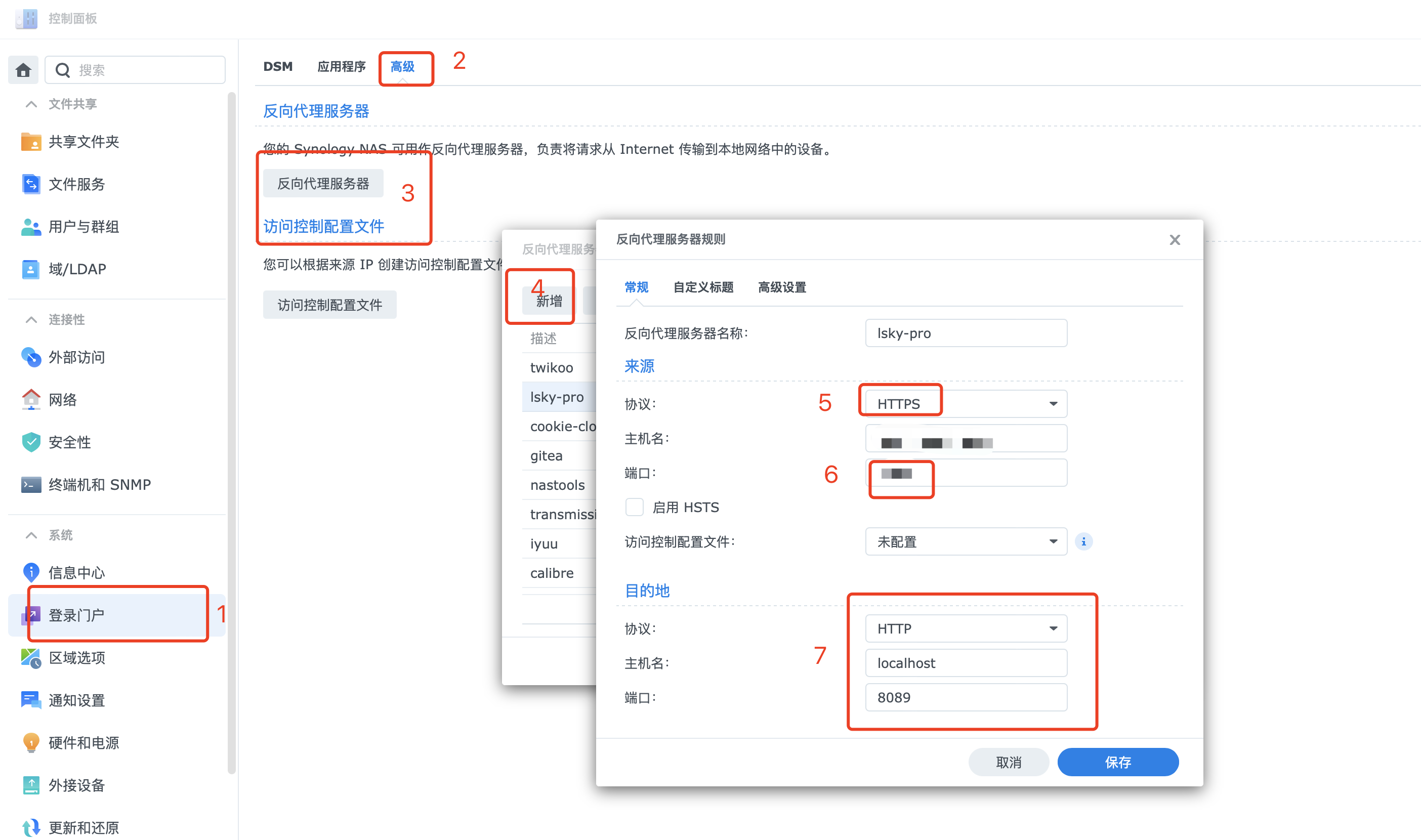This screenshot has width=1421, height=840.
Task: Open 文件服务 file services icon
Action: coord(30,184)
